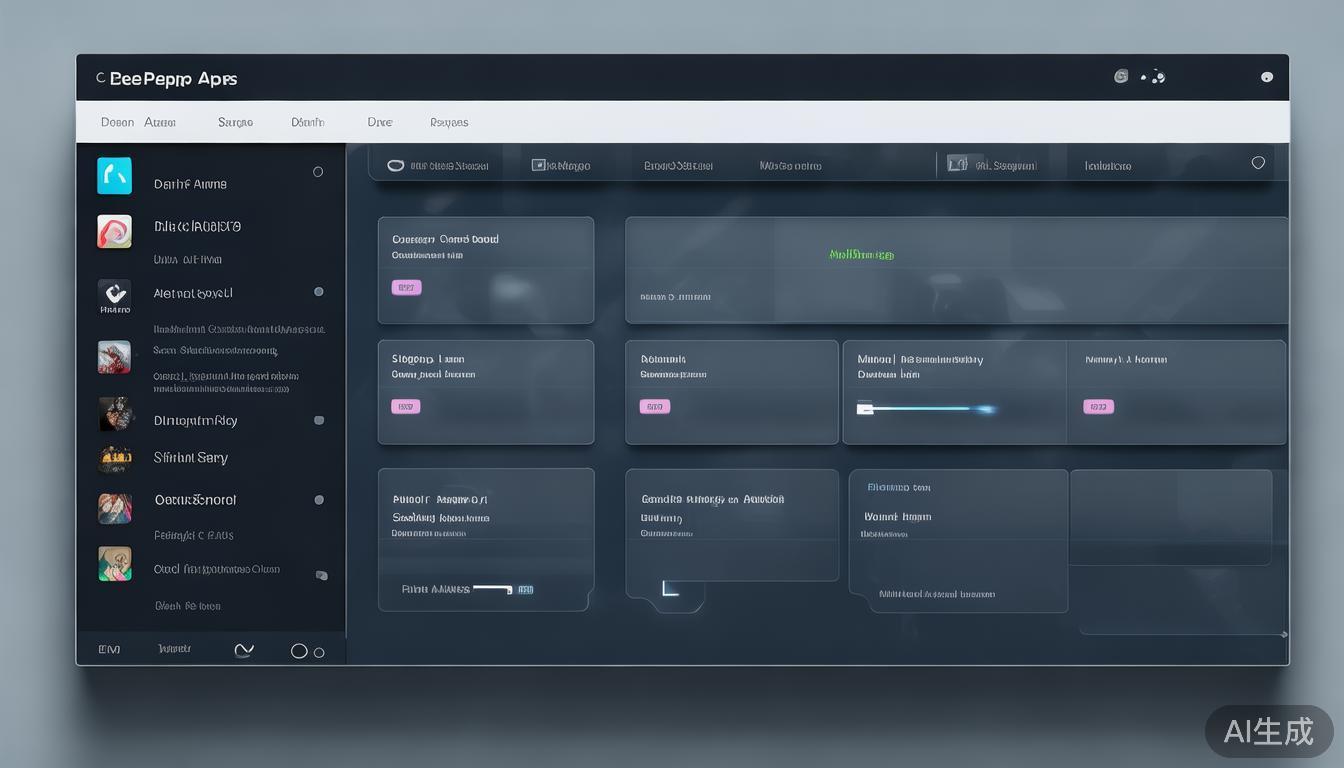Click the red-and-white thumbnail in the sidebar list
Screen dimensions: 1344x768
[x=114, y=357]
